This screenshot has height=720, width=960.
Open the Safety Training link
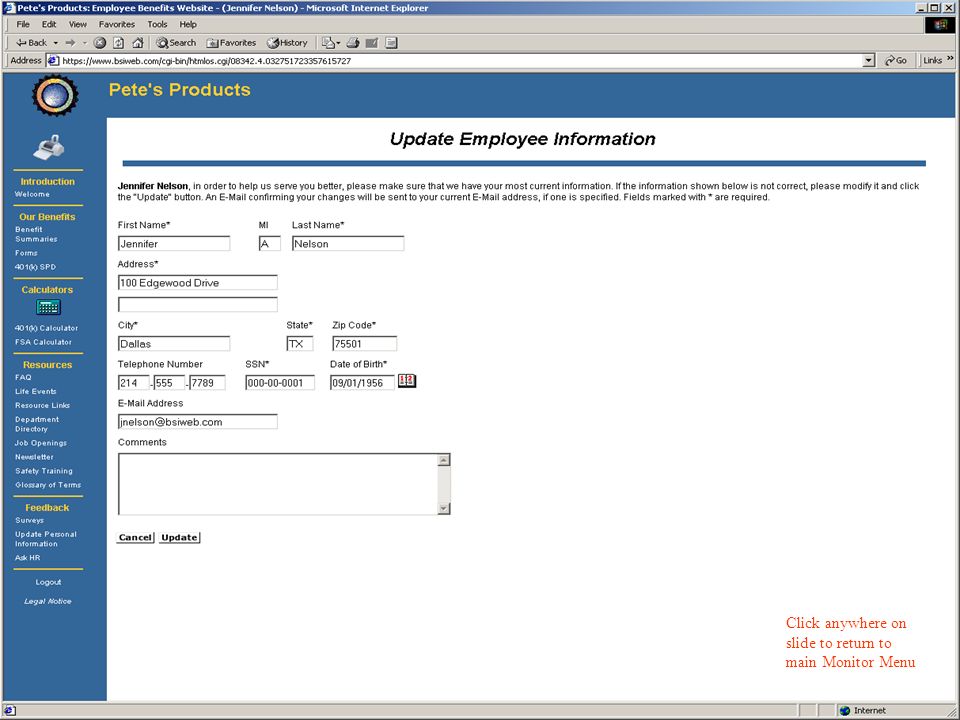point(44,471)
